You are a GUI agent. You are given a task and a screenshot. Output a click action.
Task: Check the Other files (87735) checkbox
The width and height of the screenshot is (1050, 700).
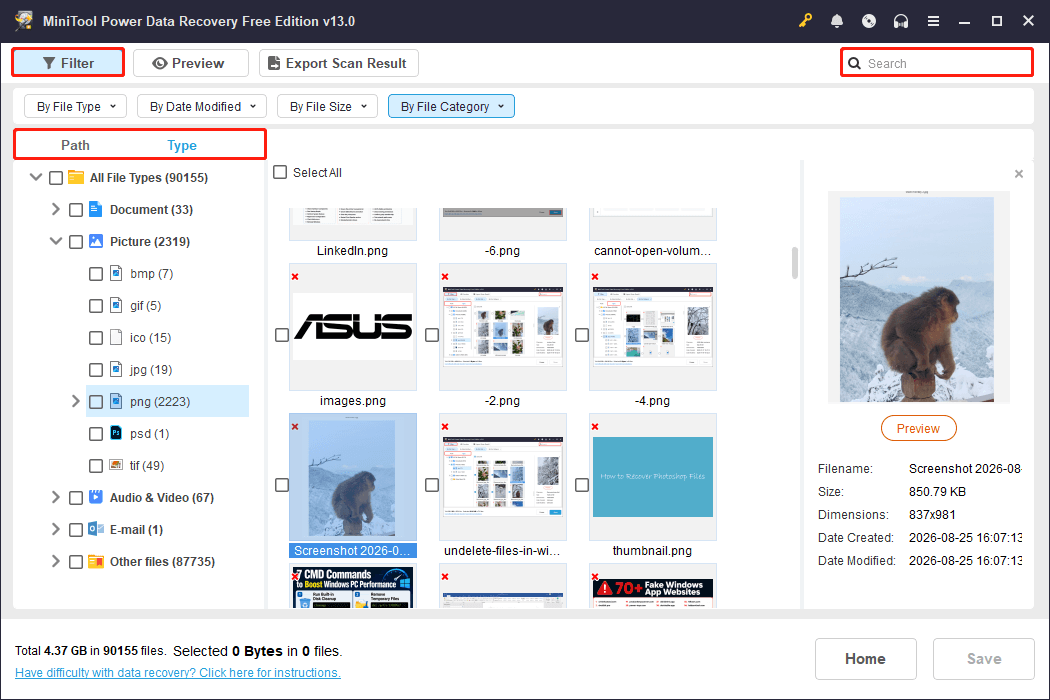coord(76,561)
